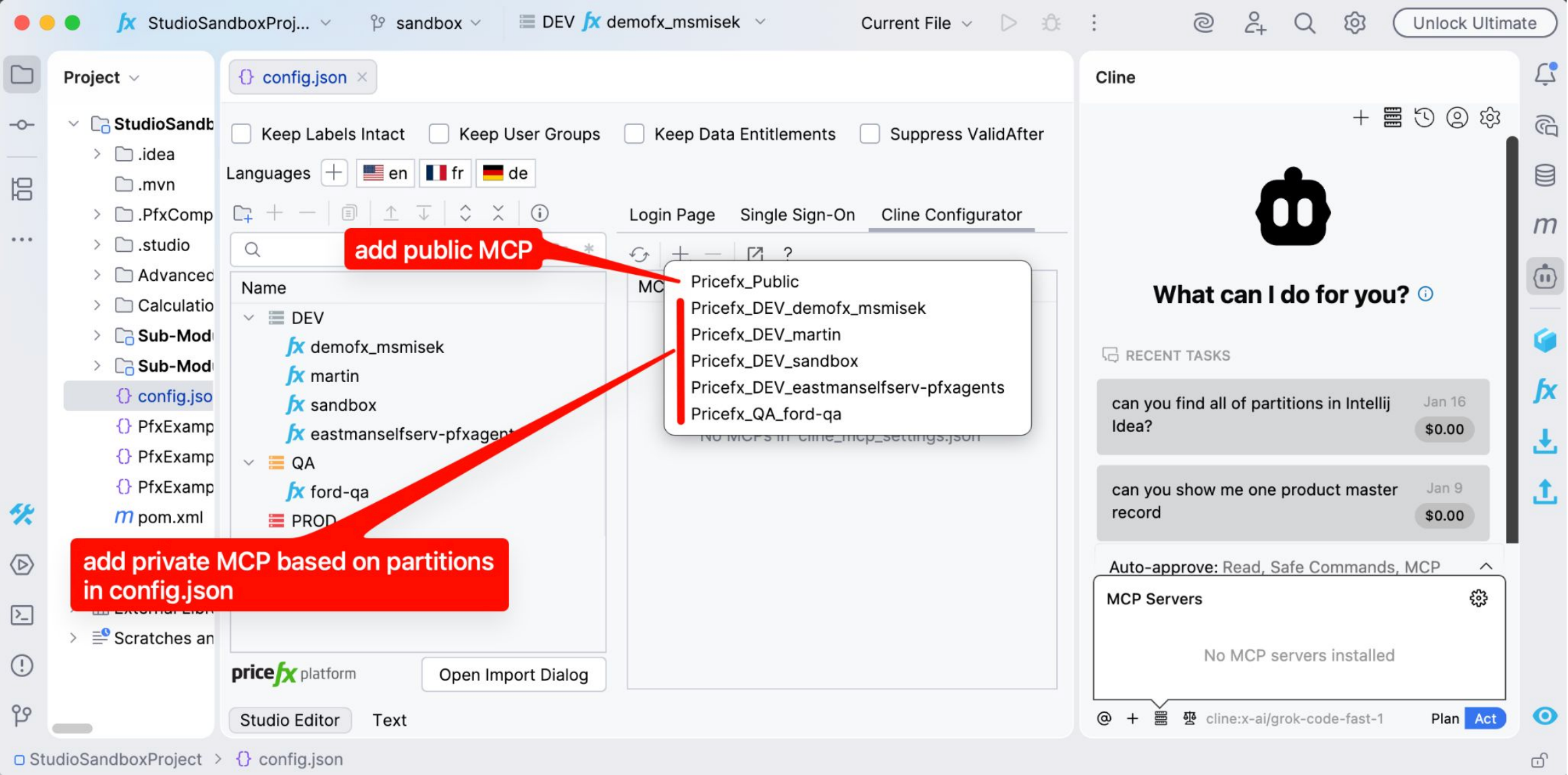Open Cline history clock icon
1568x775 pixels.
[1424, 118]
